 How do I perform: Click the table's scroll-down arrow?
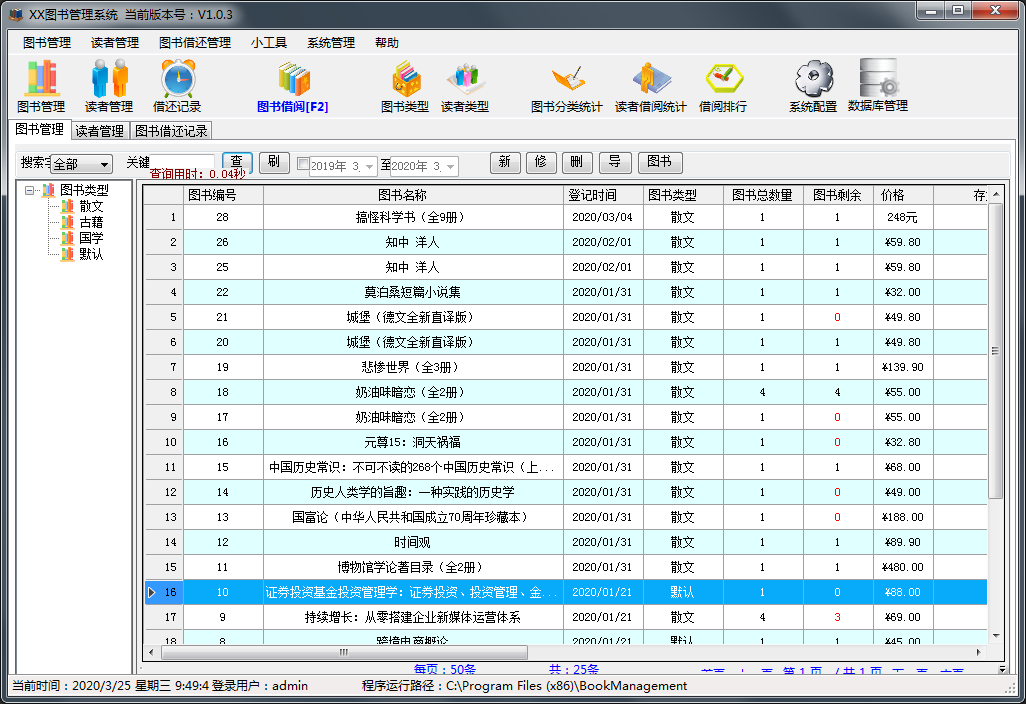(x=995, y=635)
